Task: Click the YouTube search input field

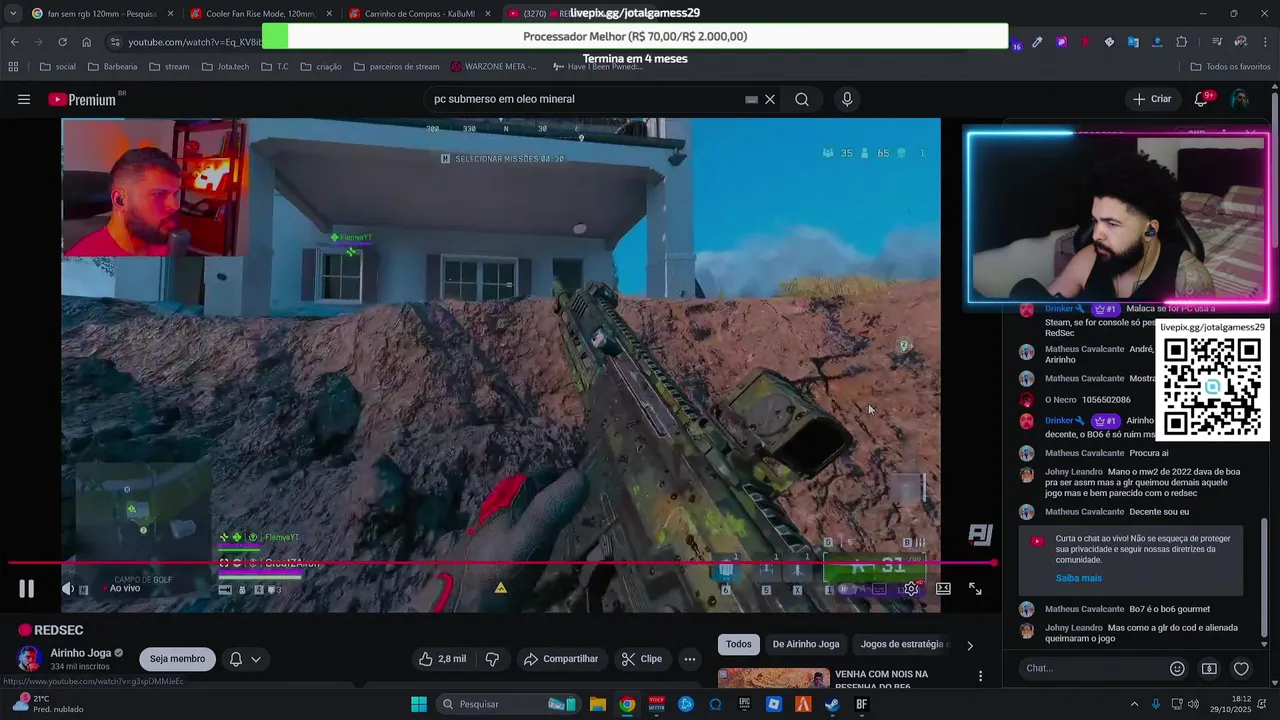Action: click(586, 99)
